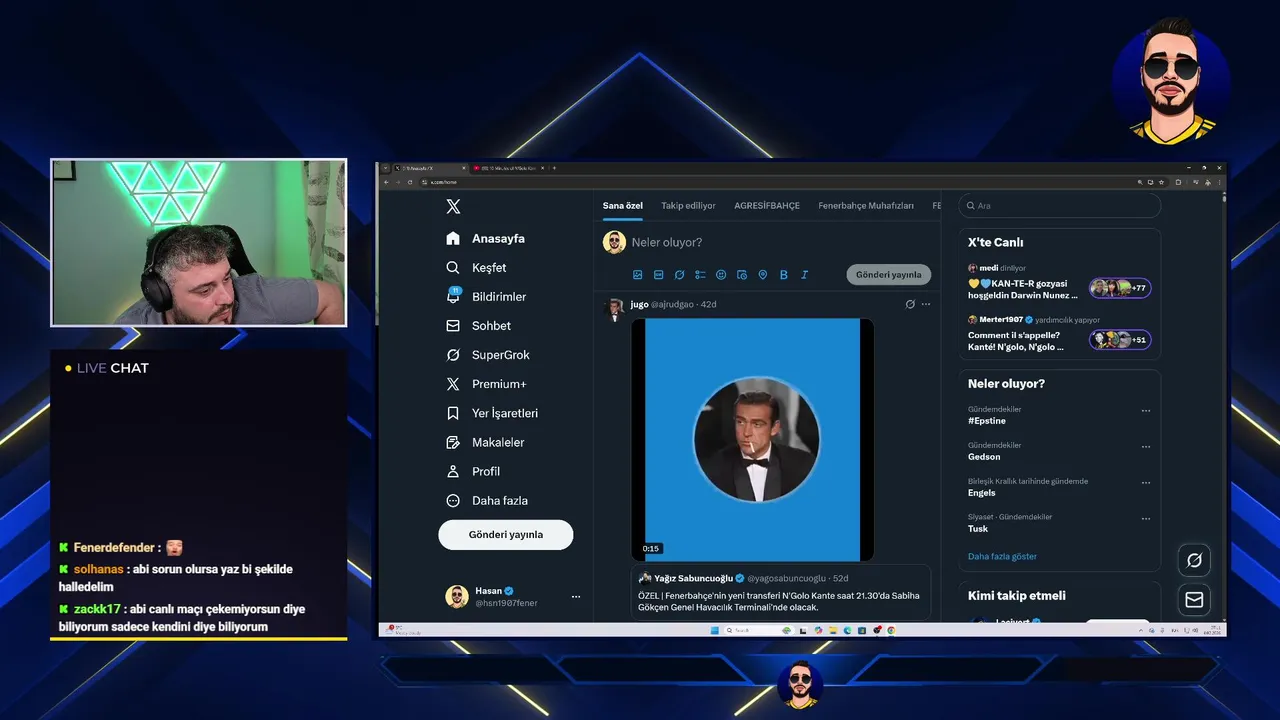Open the jugo post author avatar
Image resolution: width=1280 pixels, height=720 pixels.
(614, 309)
